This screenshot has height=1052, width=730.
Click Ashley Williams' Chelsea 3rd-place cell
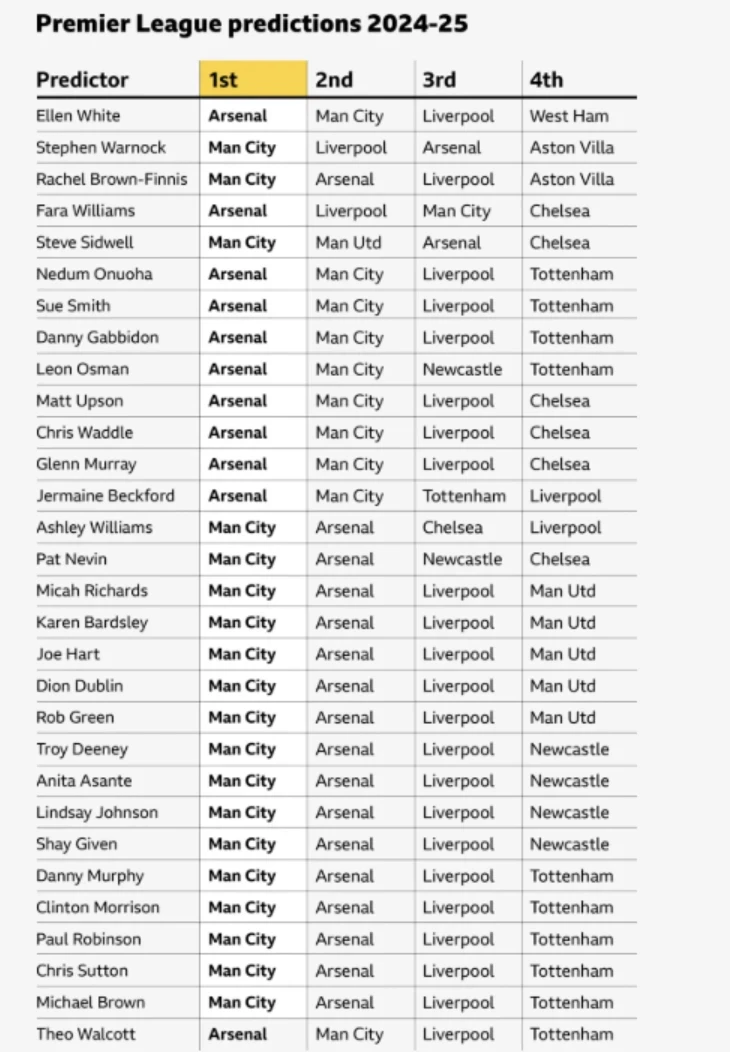click(x=452, y=528)
